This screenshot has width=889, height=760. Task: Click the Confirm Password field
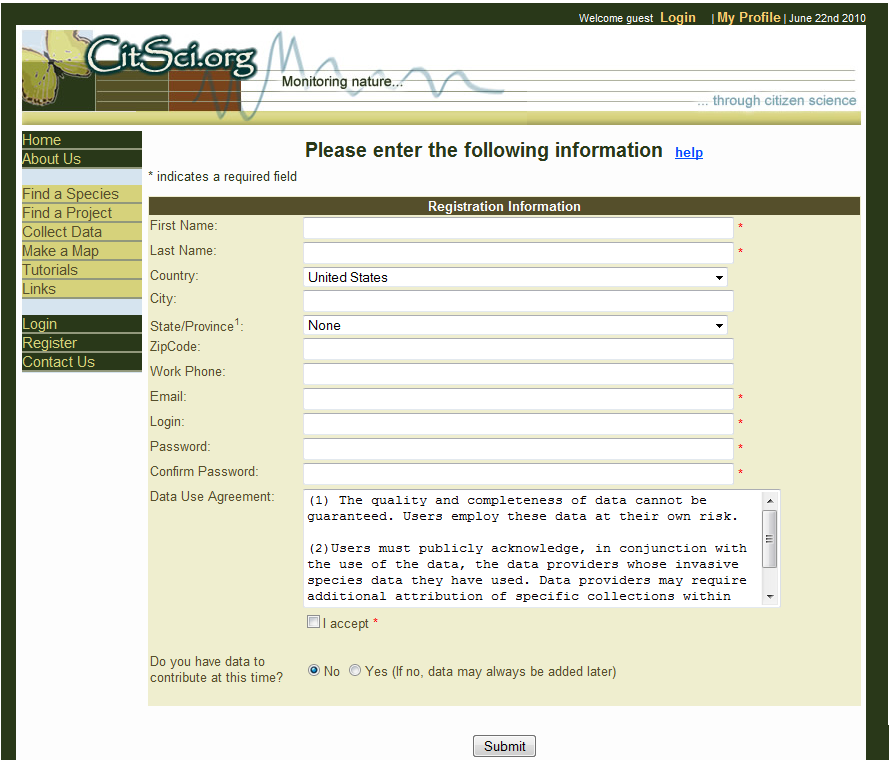(518, 473)
